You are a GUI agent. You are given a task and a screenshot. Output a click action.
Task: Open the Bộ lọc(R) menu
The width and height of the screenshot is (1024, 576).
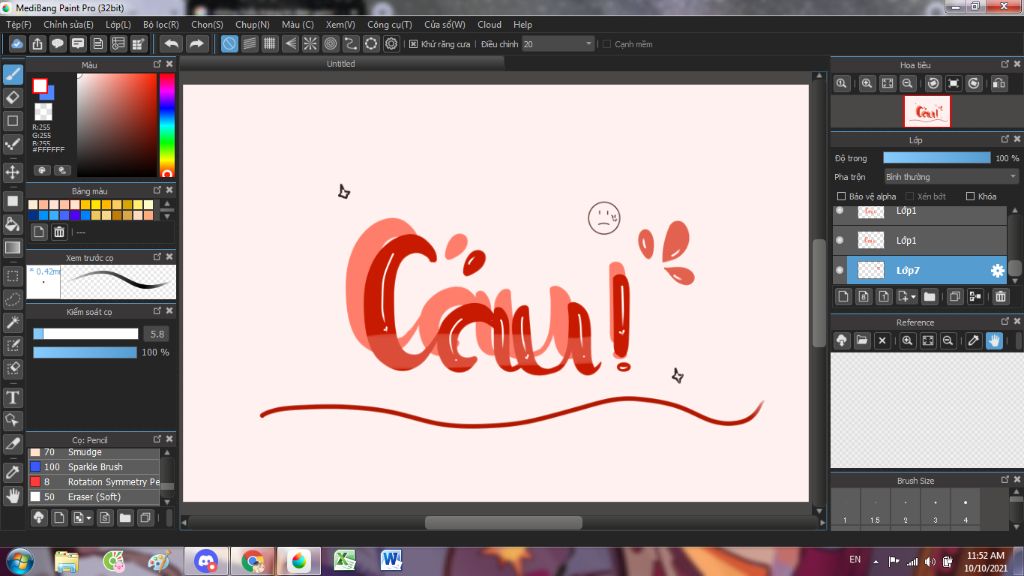161,24
